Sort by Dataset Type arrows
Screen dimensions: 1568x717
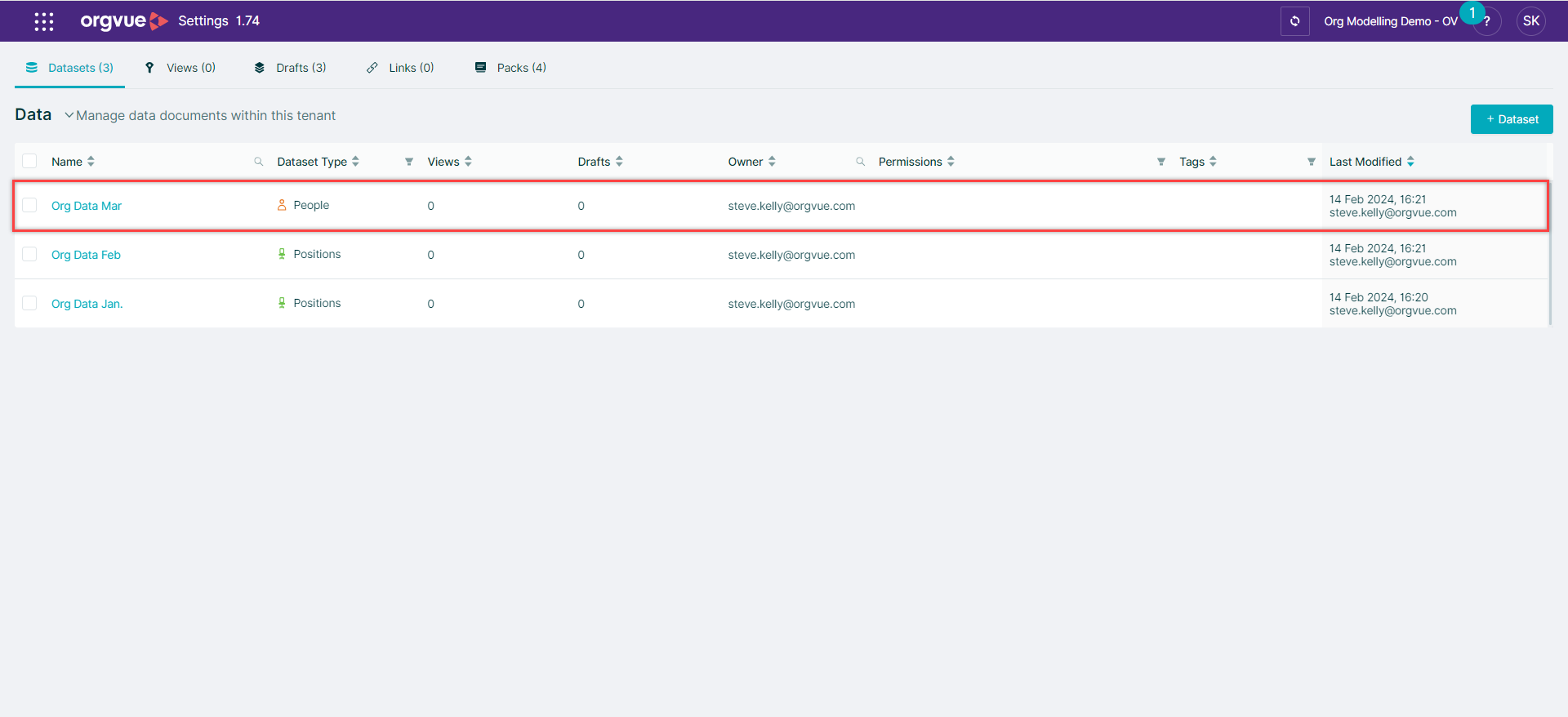(355, 162)
